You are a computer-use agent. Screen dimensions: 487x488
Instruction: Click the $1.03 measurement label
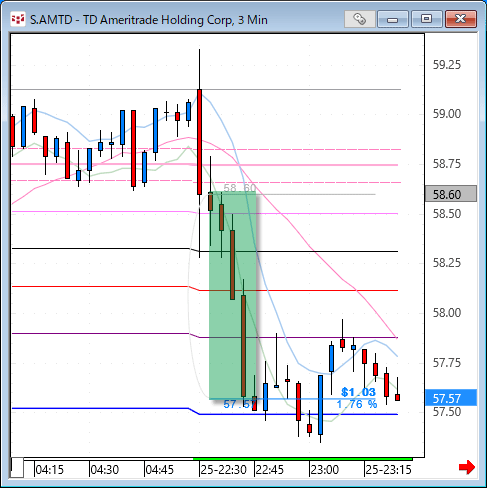[x=359, y=392]
